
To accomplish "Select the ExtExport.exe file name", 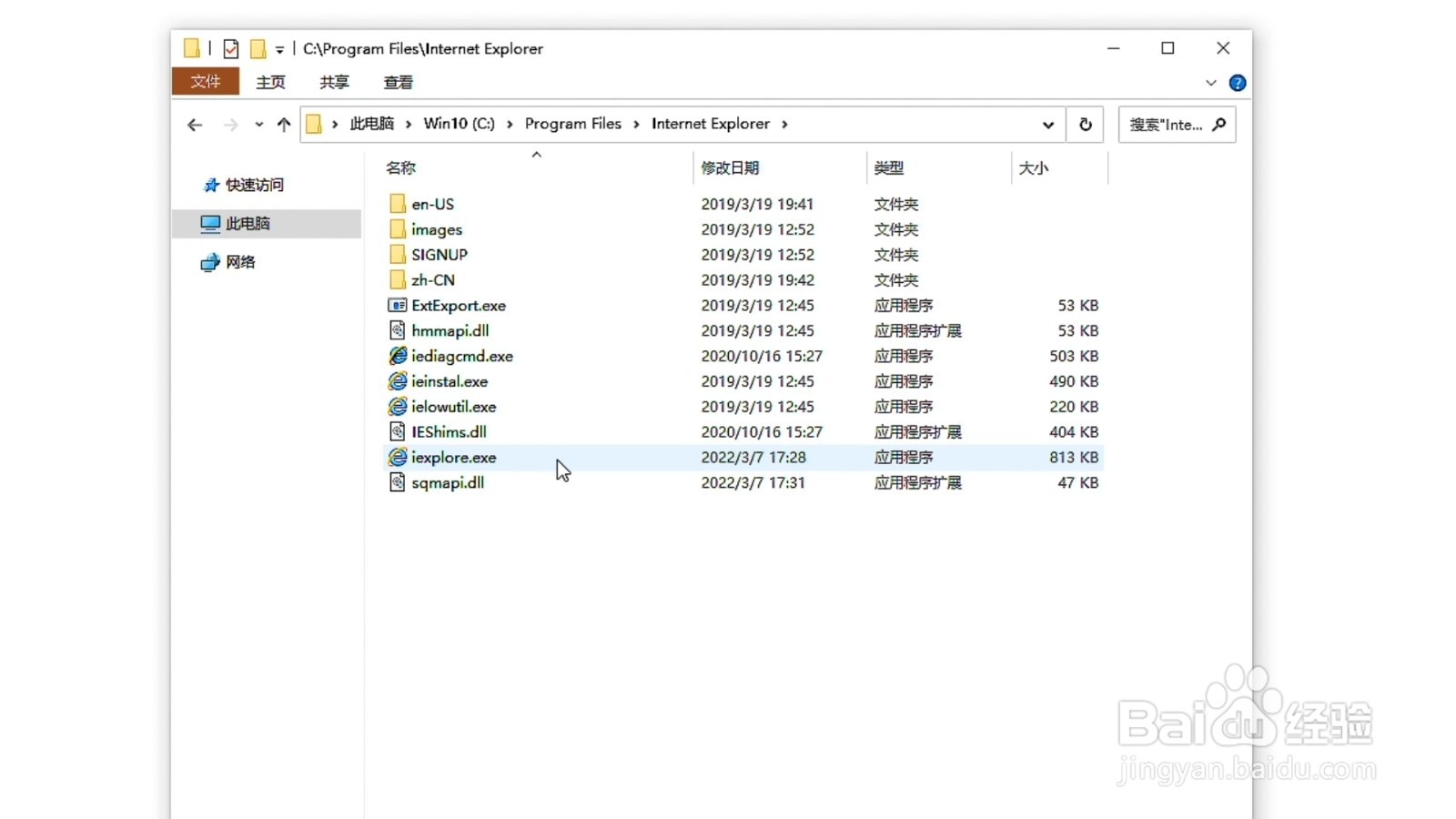I will 459,306.
